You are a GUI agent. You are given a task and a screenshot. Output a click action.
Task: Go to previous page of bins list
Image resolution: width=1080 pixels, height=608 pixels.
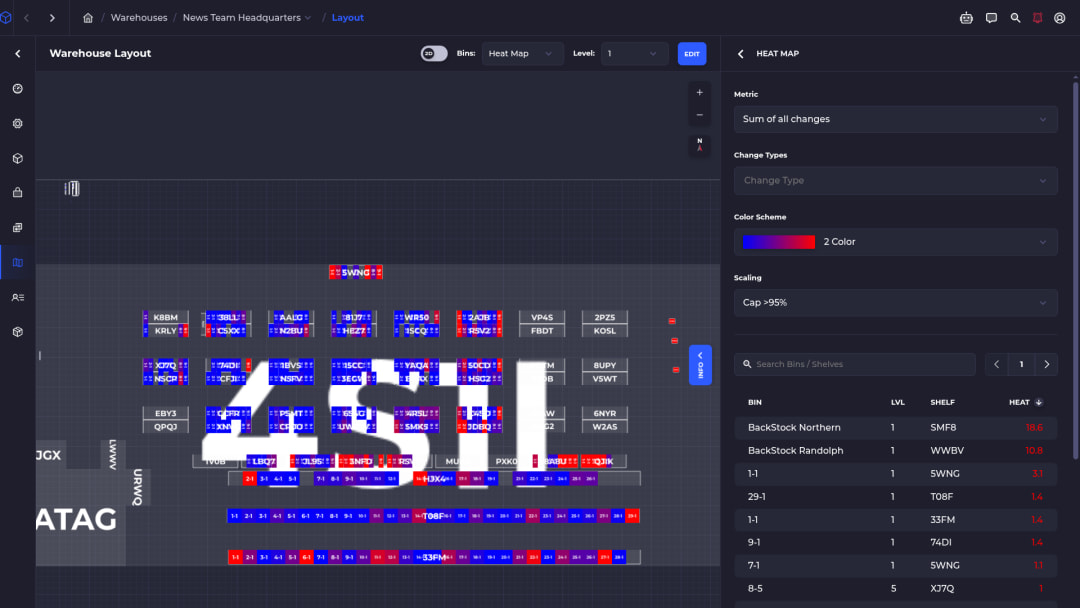[x=996, y=364]
